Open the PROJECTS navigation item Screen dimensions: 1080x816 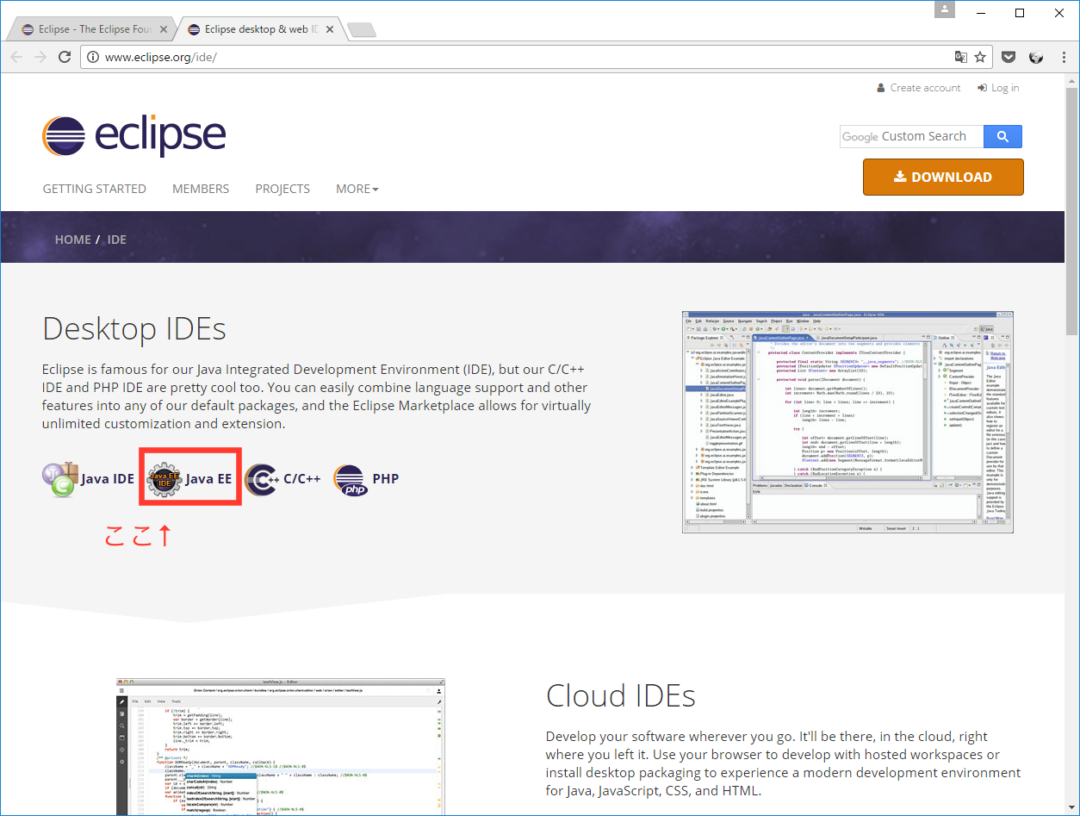pos(282,189)
